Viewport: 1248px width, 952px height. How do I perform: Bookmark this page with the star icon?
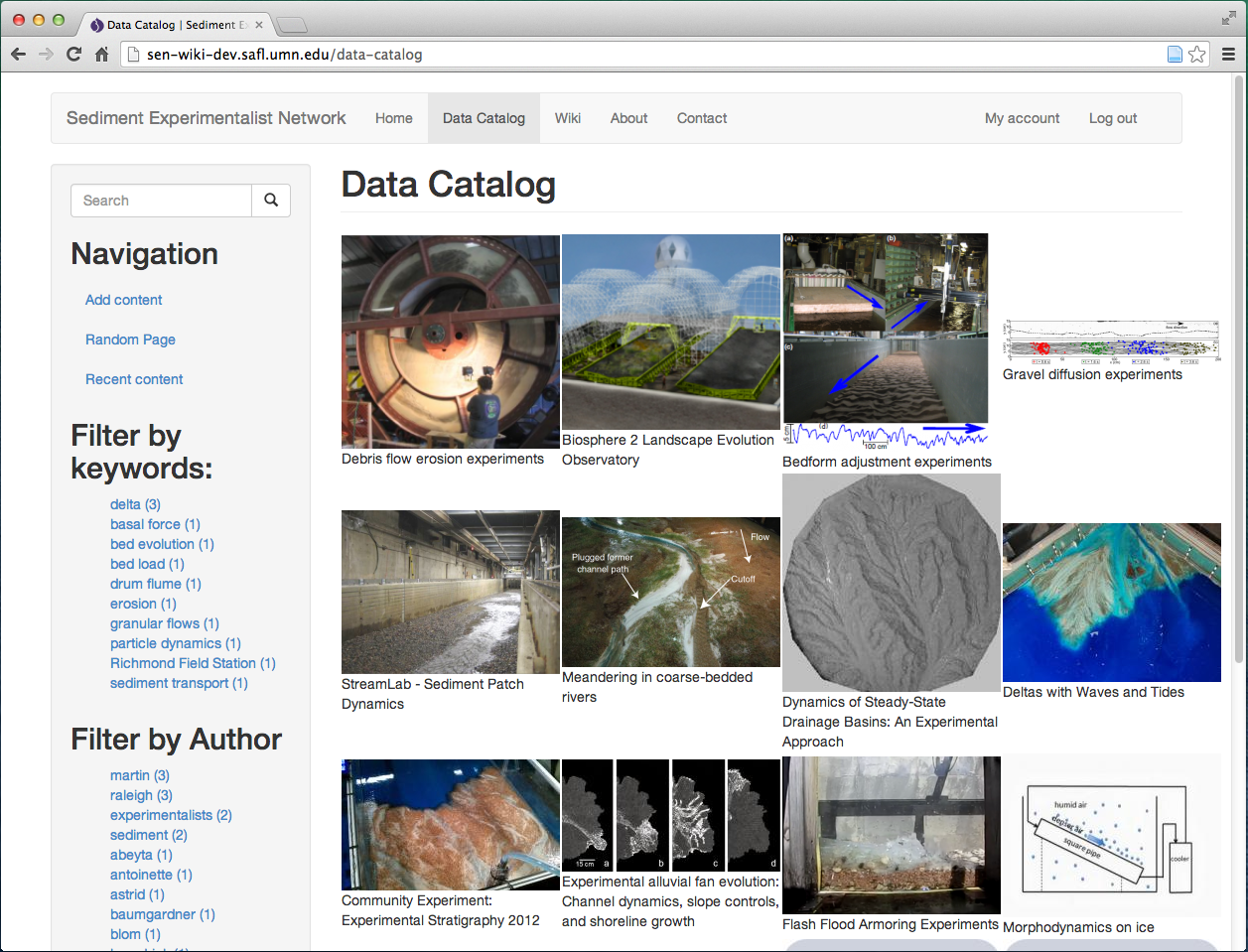[1197, 54]
